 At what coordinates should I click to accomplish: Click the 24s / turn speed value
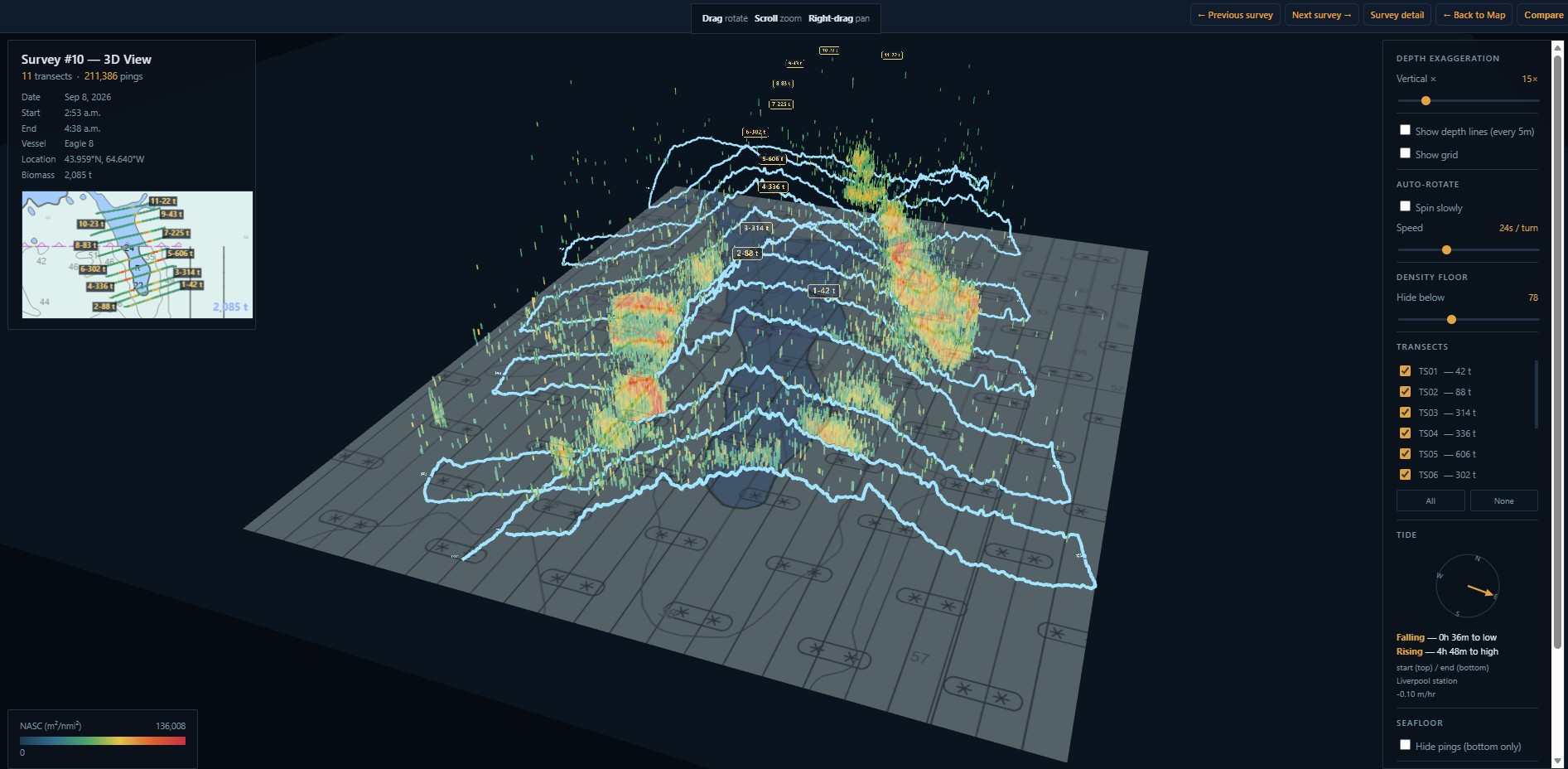(1518, 228)
